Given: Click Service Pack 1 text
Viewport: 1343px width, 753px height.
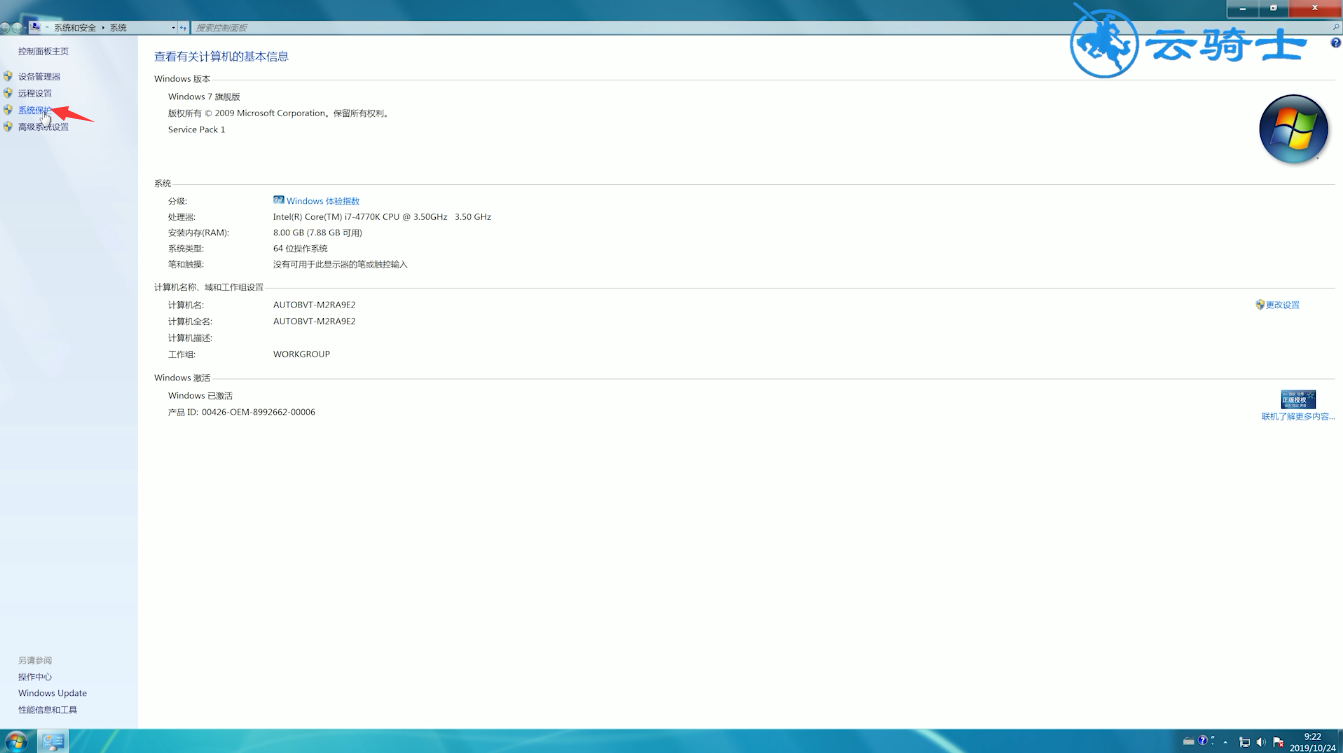Looking at the screenshot, I should (196, 130).
